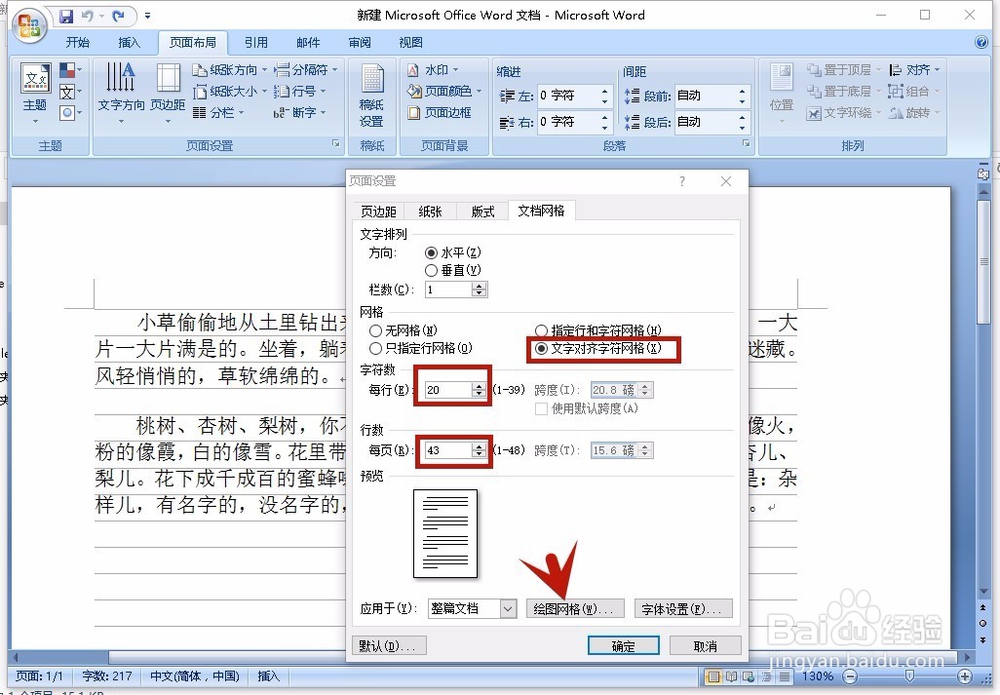Click dialog help question mark
This screenshot has width=1000, height=695.
pyautogui.click(x=682, y=182)
